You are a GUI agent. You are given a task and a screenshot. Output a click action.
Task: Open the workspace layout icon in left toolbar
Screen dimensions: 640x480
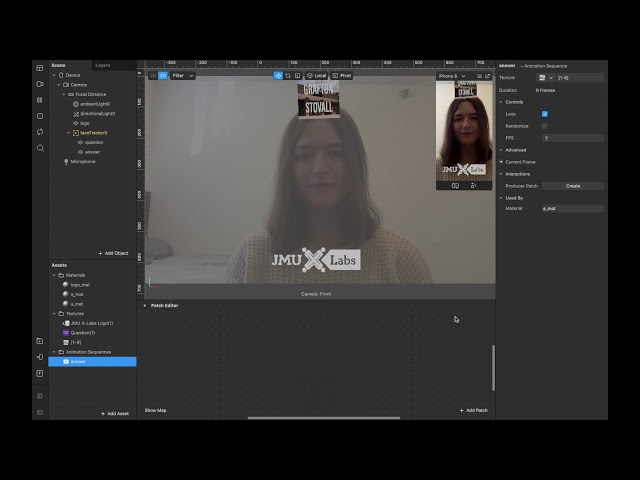(x=40, y=68)
